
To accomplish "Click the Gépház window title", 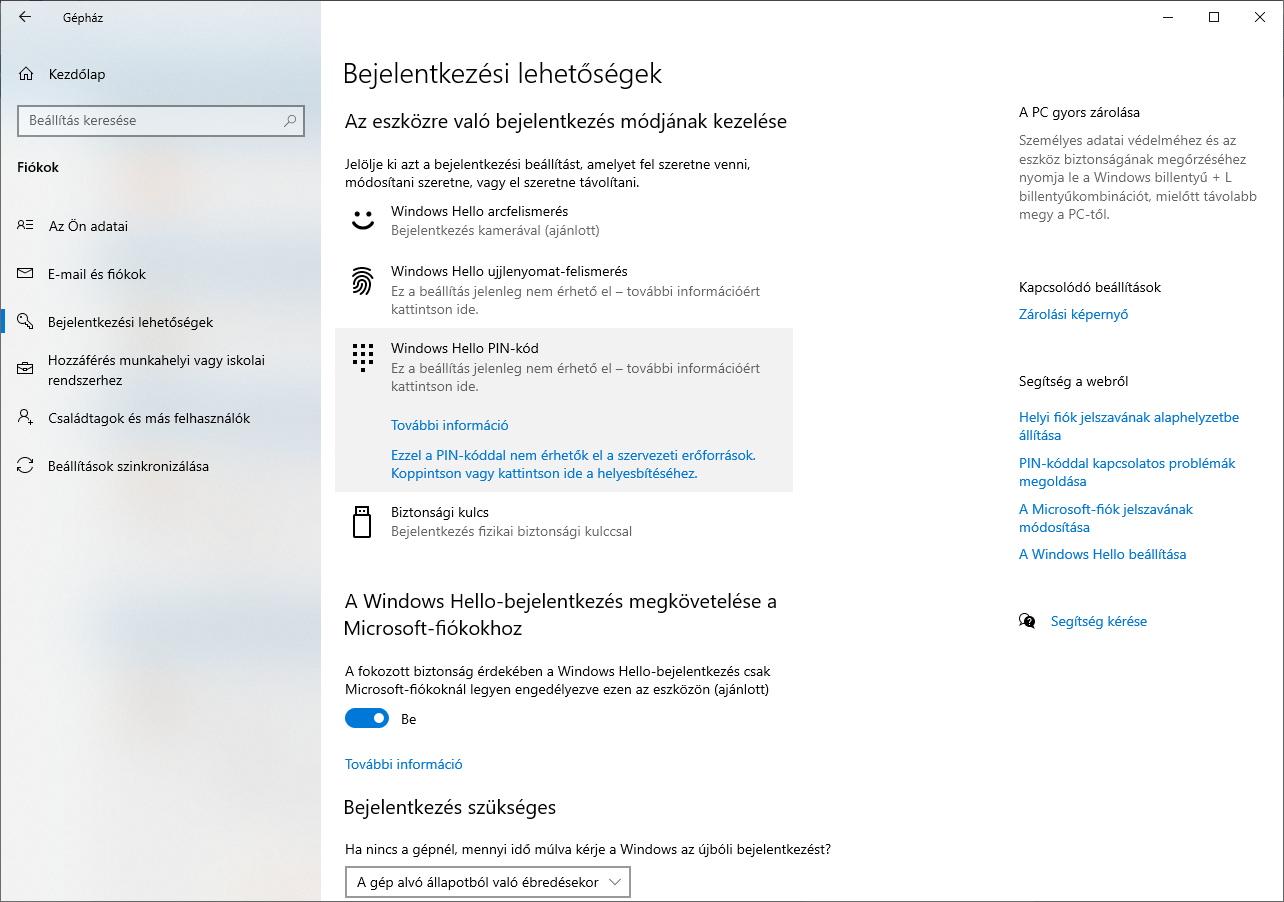I will pyautogui.click(x=83, y=18).
